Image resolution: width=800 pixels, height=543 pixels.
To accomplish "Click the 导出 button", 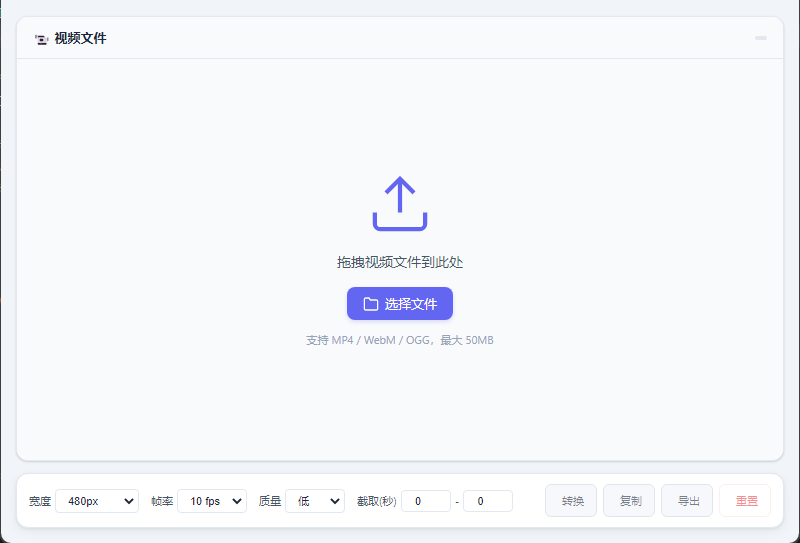I will pos(687,501).
